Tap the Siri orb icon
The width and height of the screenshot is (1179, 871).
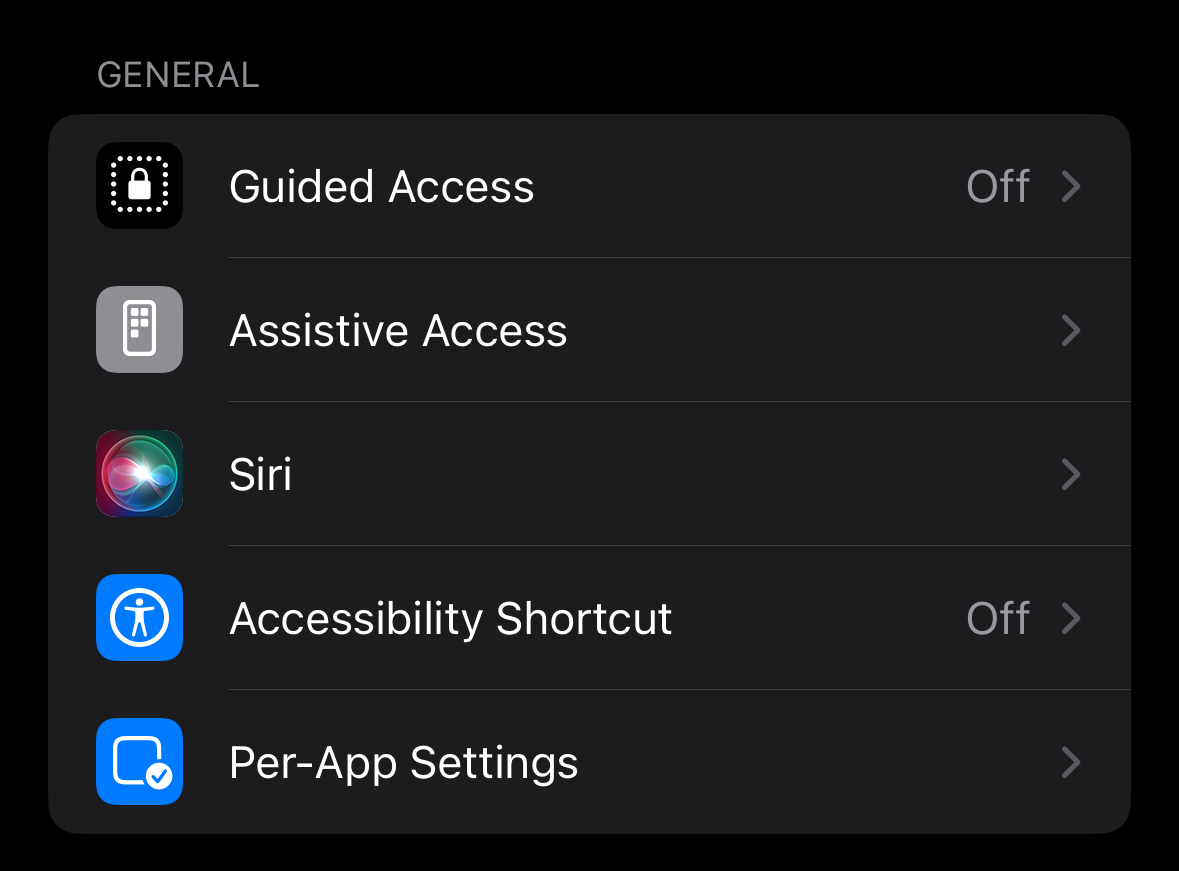click(x=139, y=473)
